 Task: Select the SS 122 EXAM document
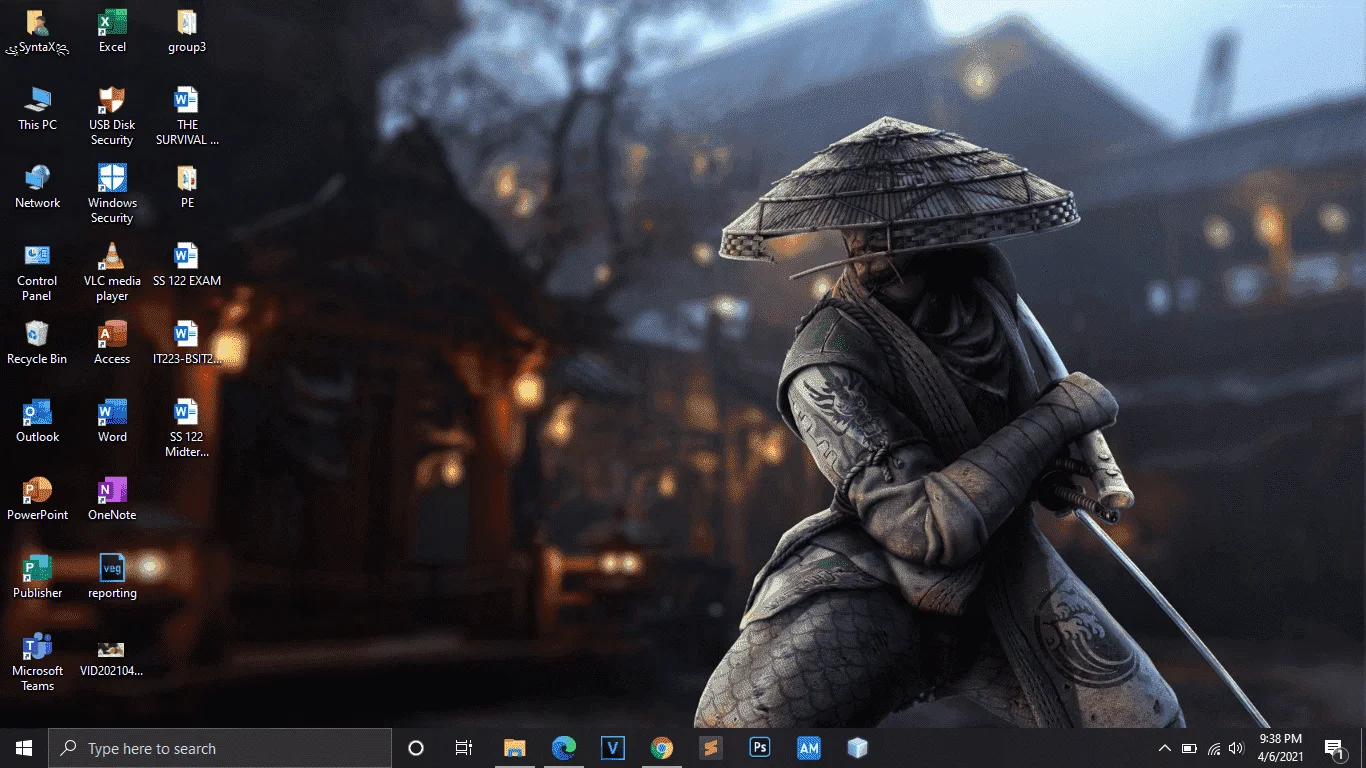(187, 266)
